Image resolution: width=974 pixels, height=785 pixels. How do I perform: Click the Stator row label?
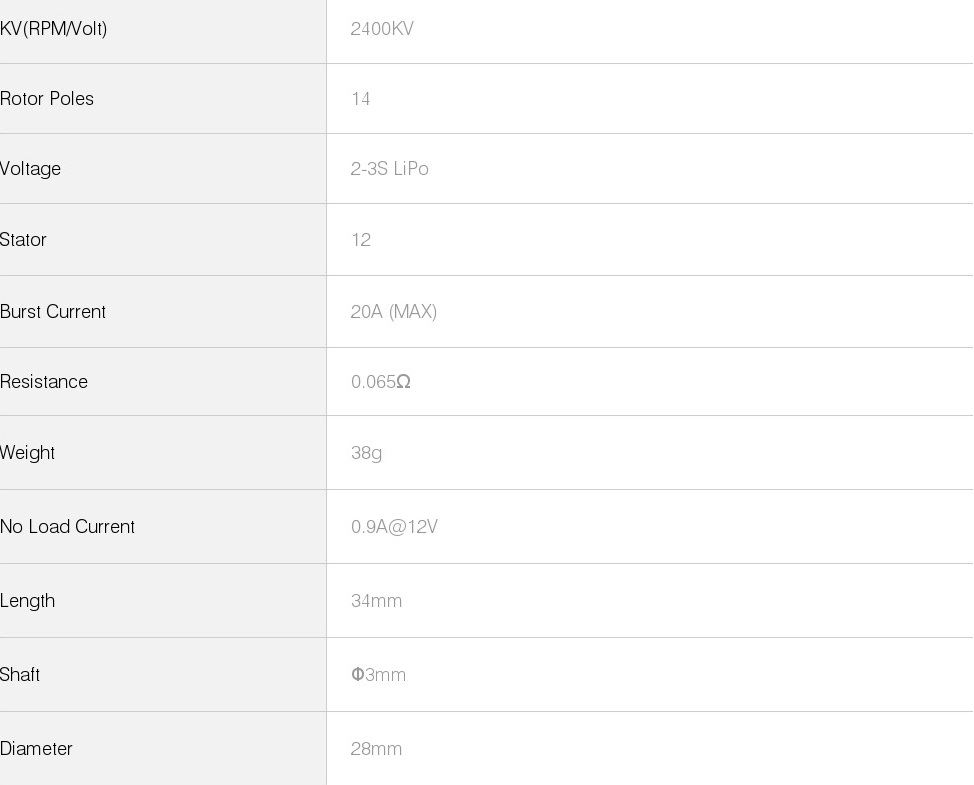(x=24, y=240)
